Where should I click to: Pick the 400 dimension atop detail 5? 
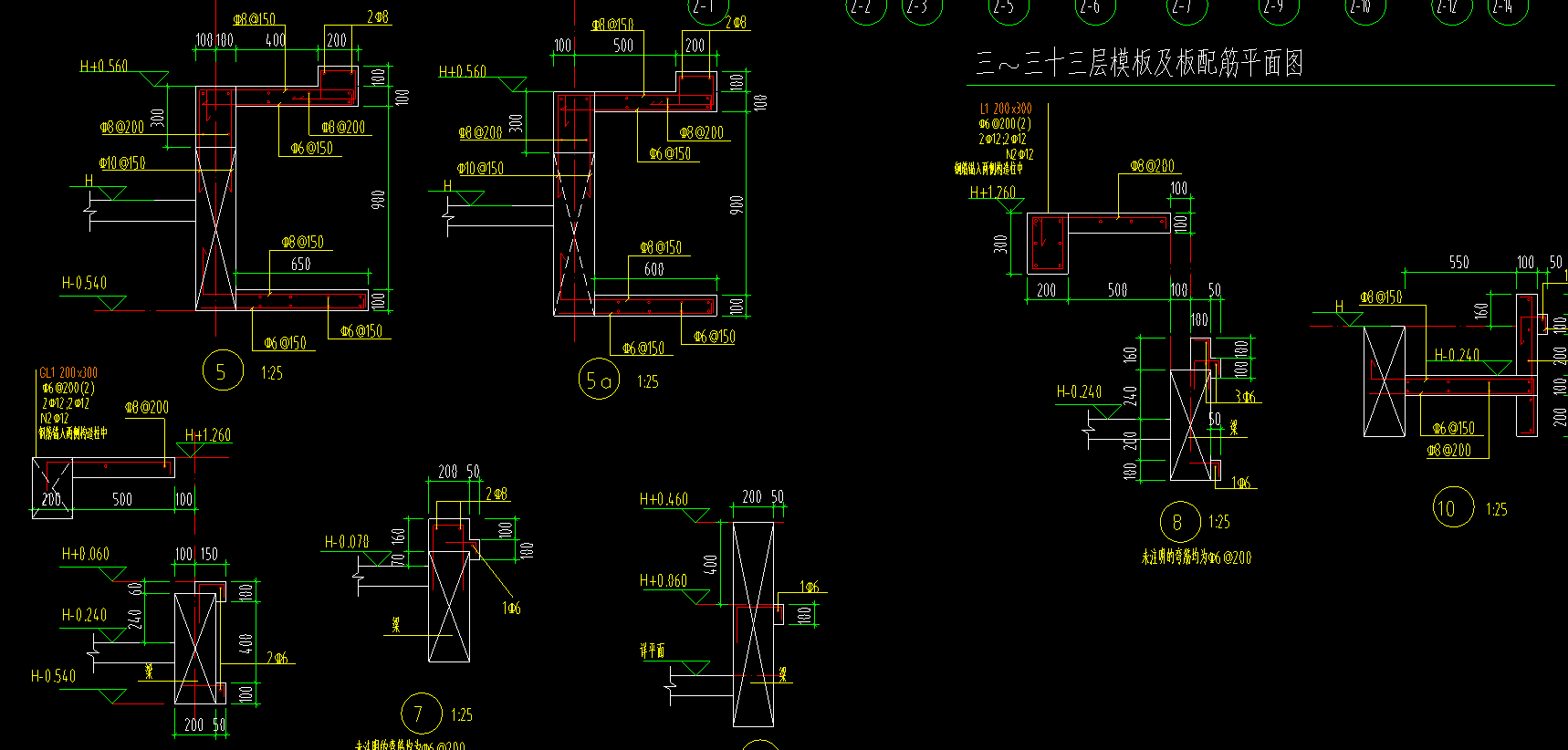pyautogui.click(x=276, y=40)
